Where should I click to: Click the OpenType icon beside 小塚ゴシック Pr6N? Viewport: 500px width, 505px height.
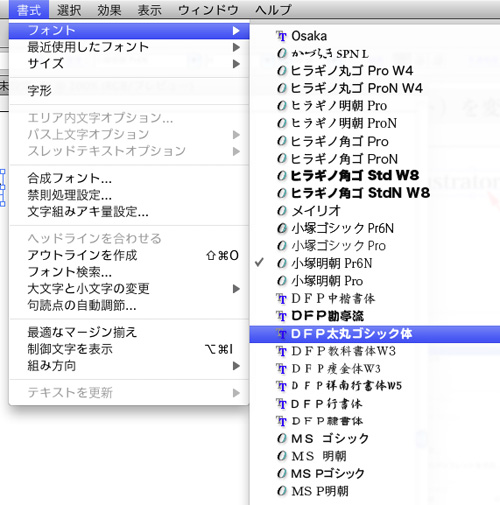(282, 228)
